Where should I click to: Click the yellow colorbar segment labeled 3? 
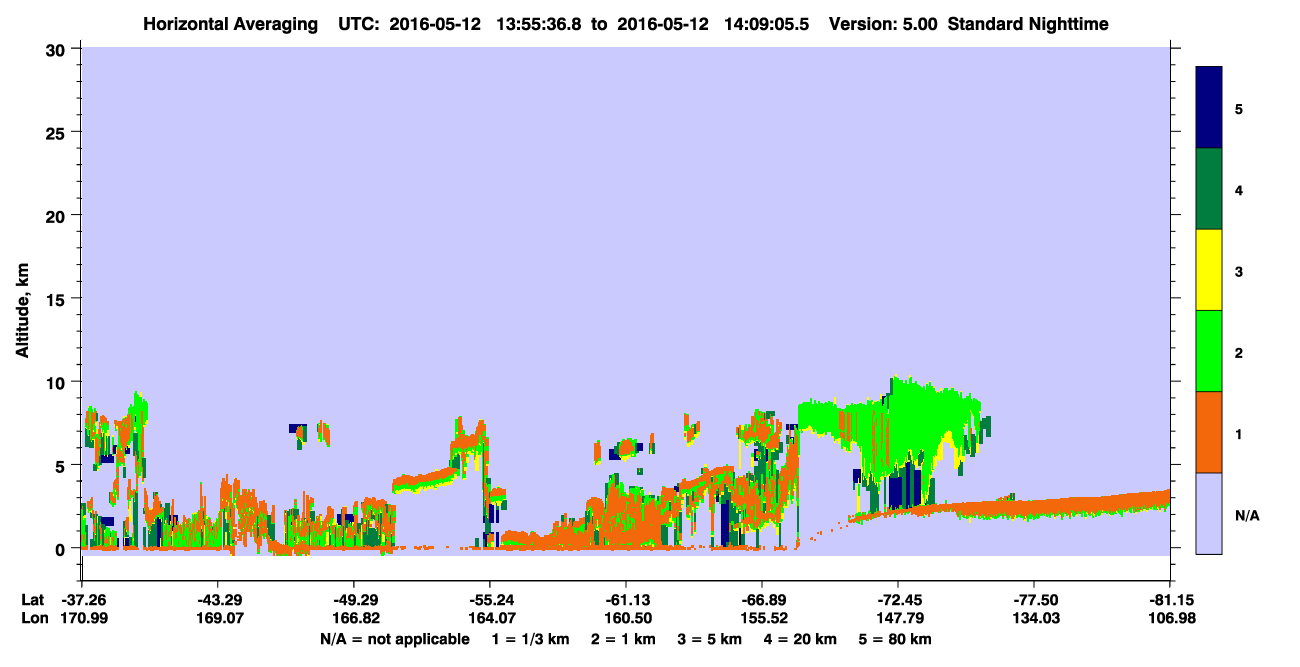coord(1209,270)
